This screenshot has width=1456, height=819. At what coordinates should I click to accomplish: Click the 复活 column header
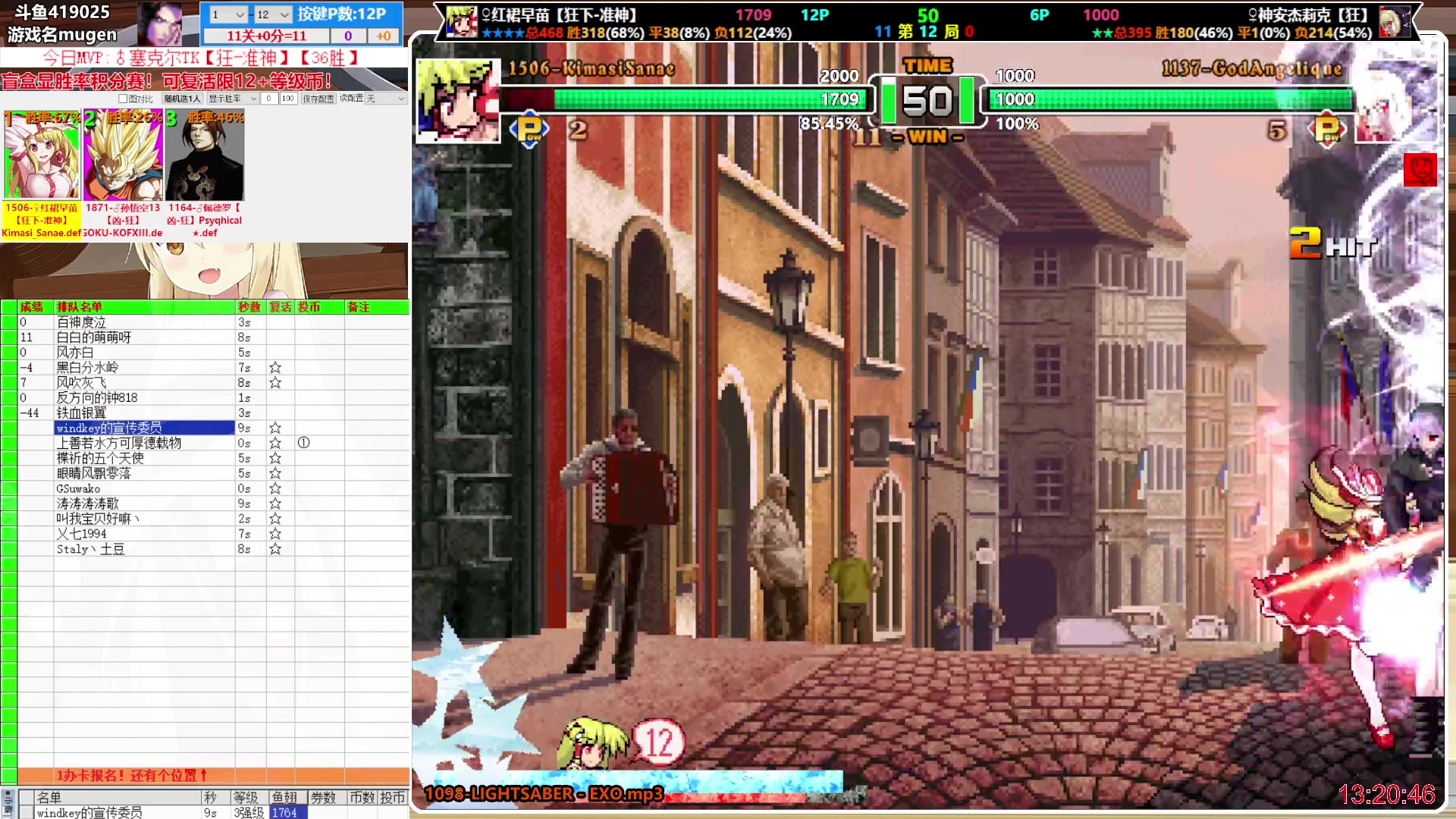(281, 307)
